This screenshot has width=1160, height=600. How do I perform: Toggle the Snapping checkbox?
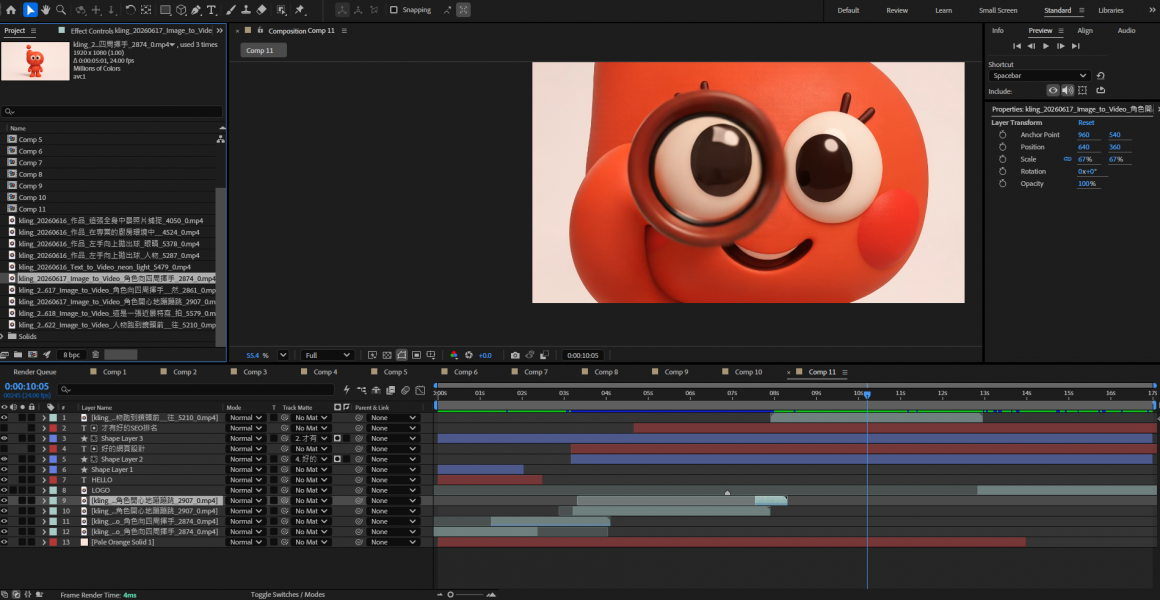coord(394,10)
